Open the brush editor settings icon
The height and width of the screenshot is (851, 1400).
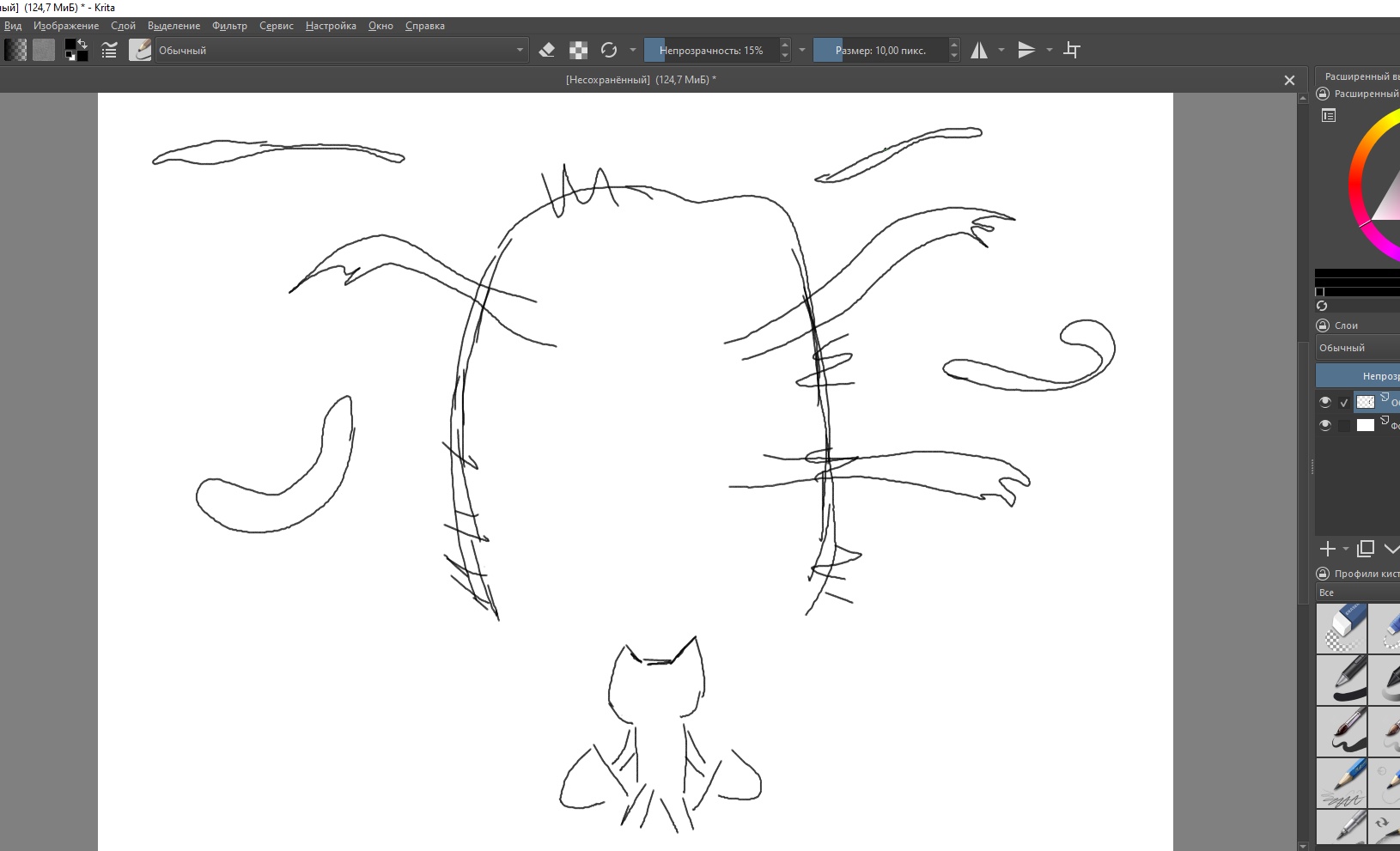(x=109, y=51)
